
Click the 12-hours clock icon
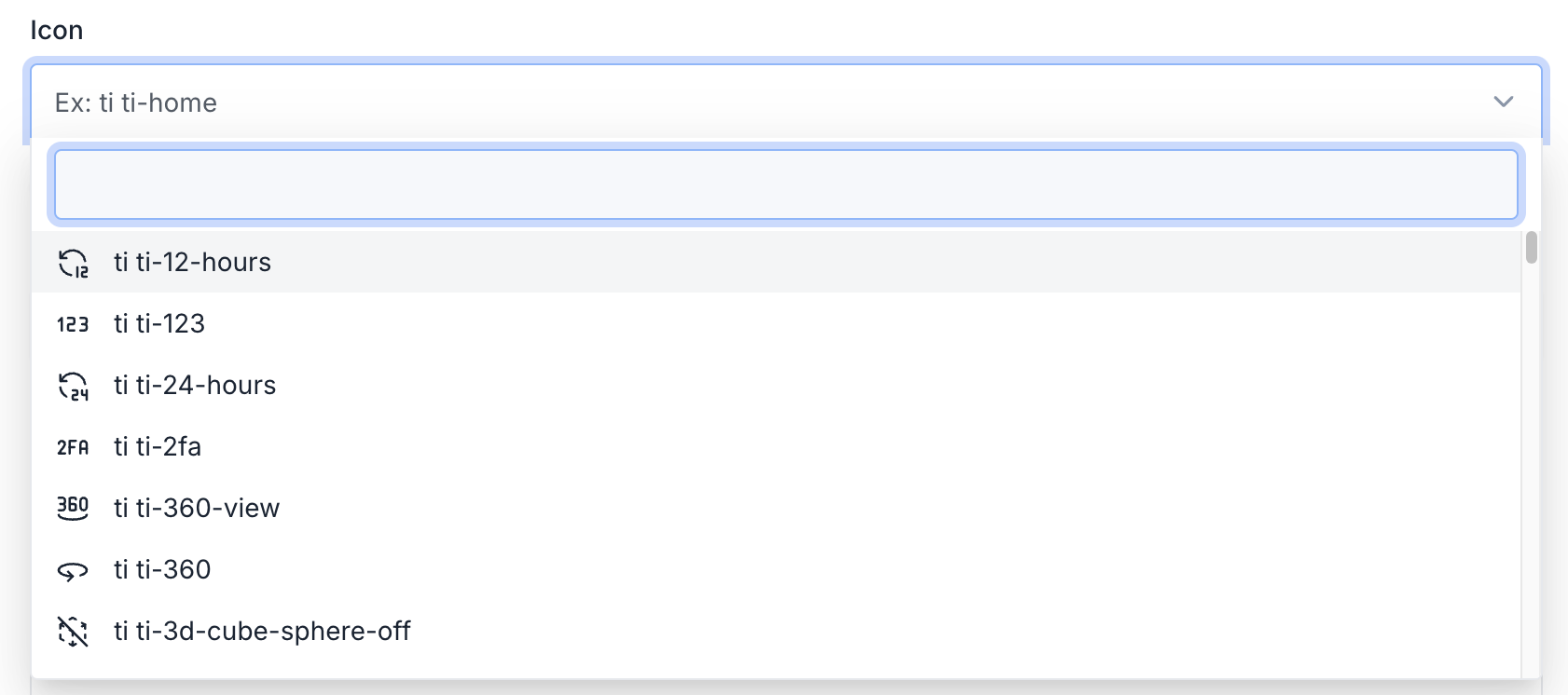point(73,263)
